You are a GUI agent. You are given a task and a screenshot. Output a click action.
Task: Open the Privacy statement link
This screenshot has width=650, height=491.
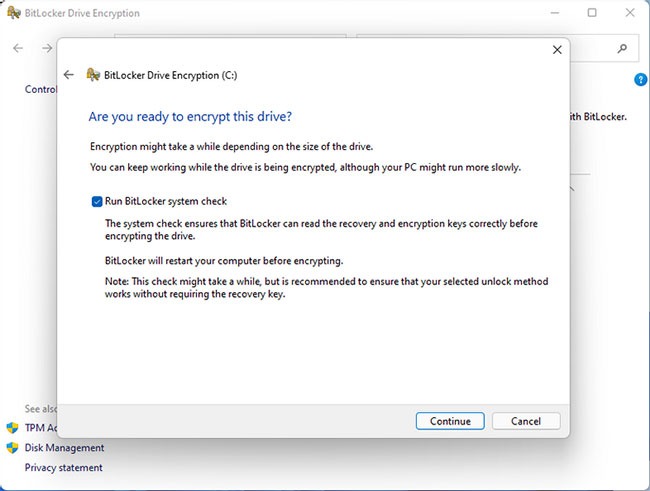click(63, 467)
